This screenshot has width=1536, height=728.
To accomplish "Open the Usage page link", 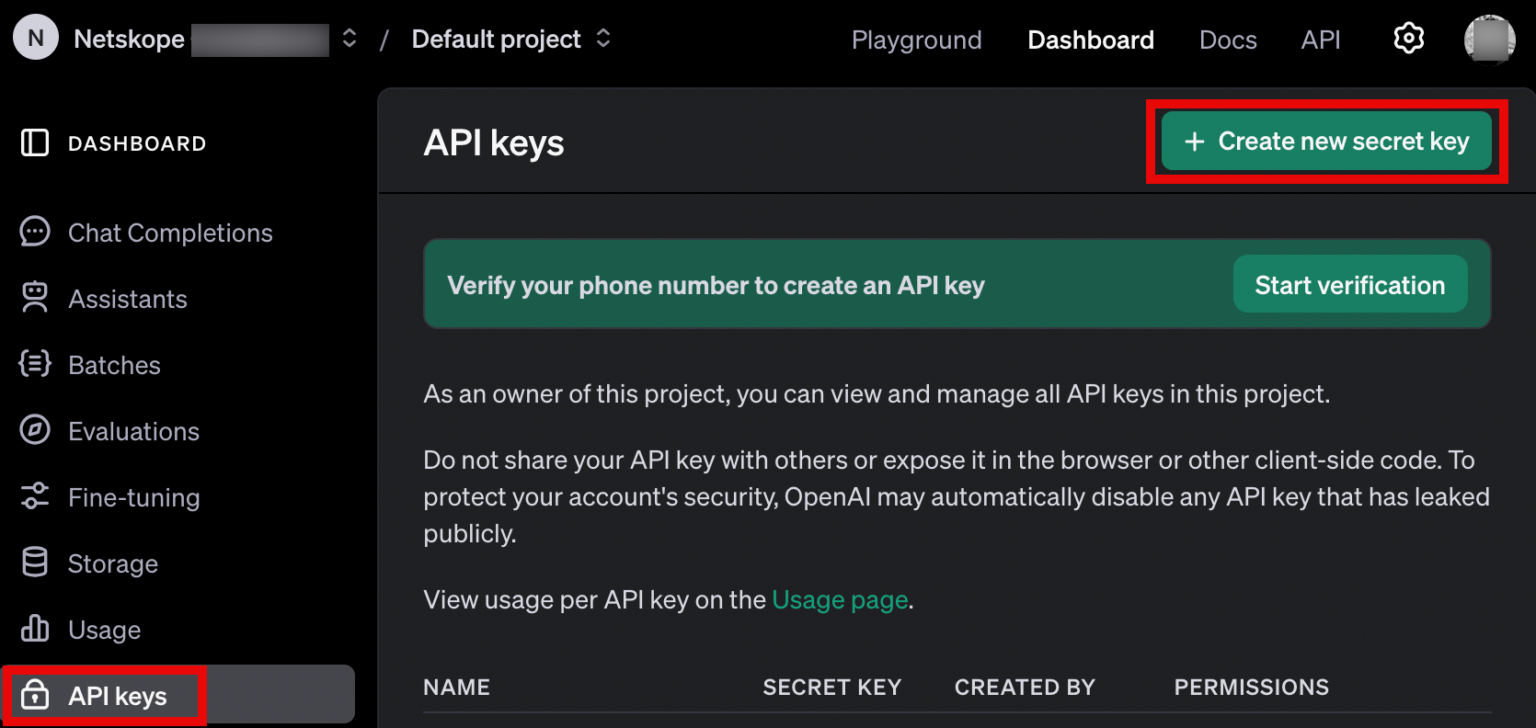I will coord(839,599).
